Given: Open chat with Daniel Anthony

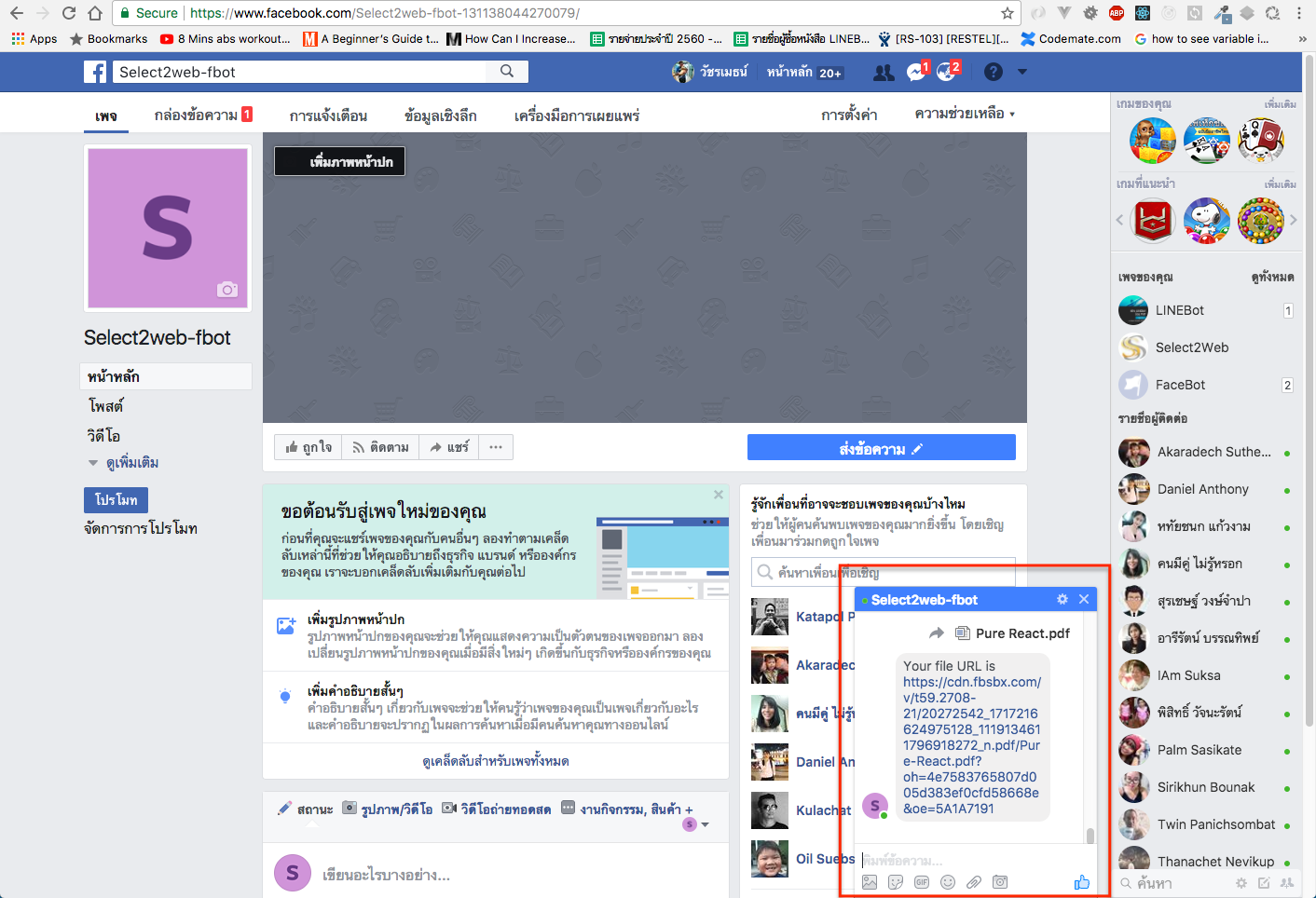Looking at the screenshot, I should point(1206,489).
